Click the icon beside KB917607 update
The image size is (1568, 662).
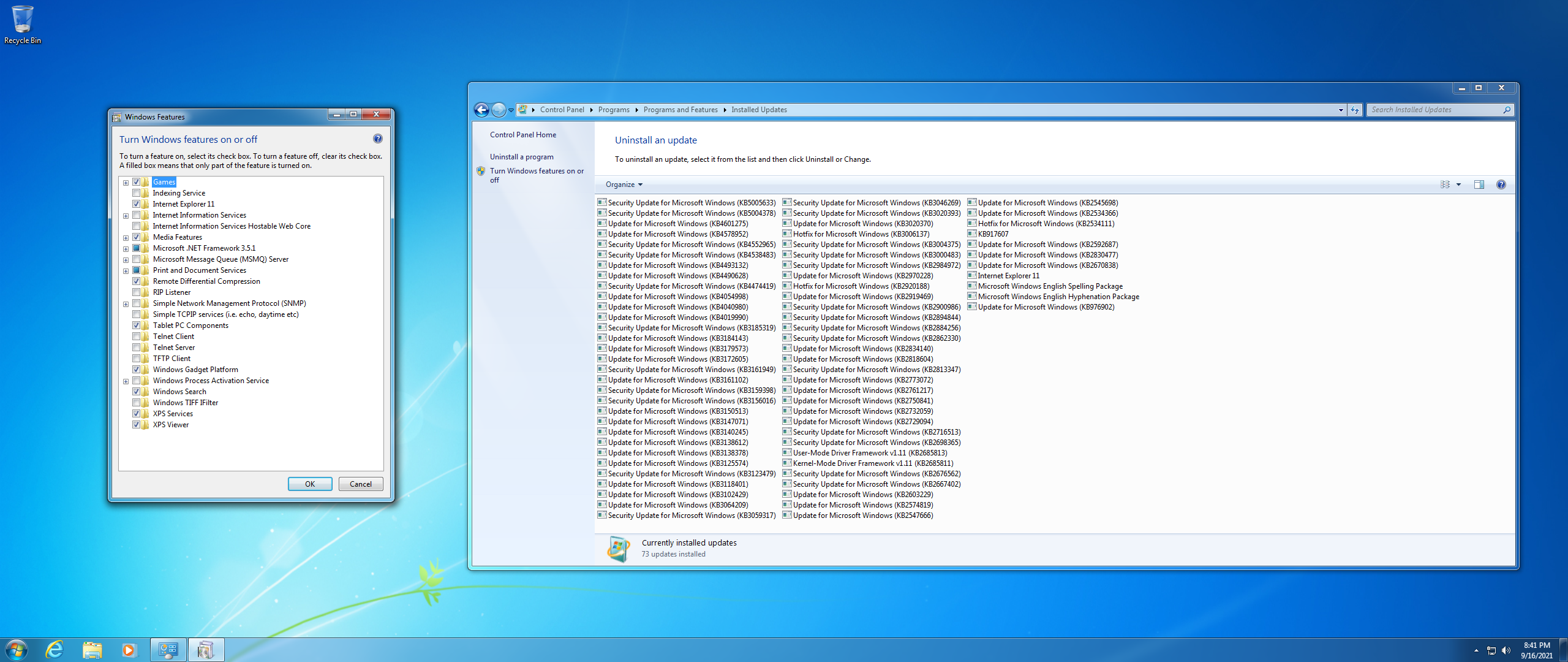pos(972,234)
